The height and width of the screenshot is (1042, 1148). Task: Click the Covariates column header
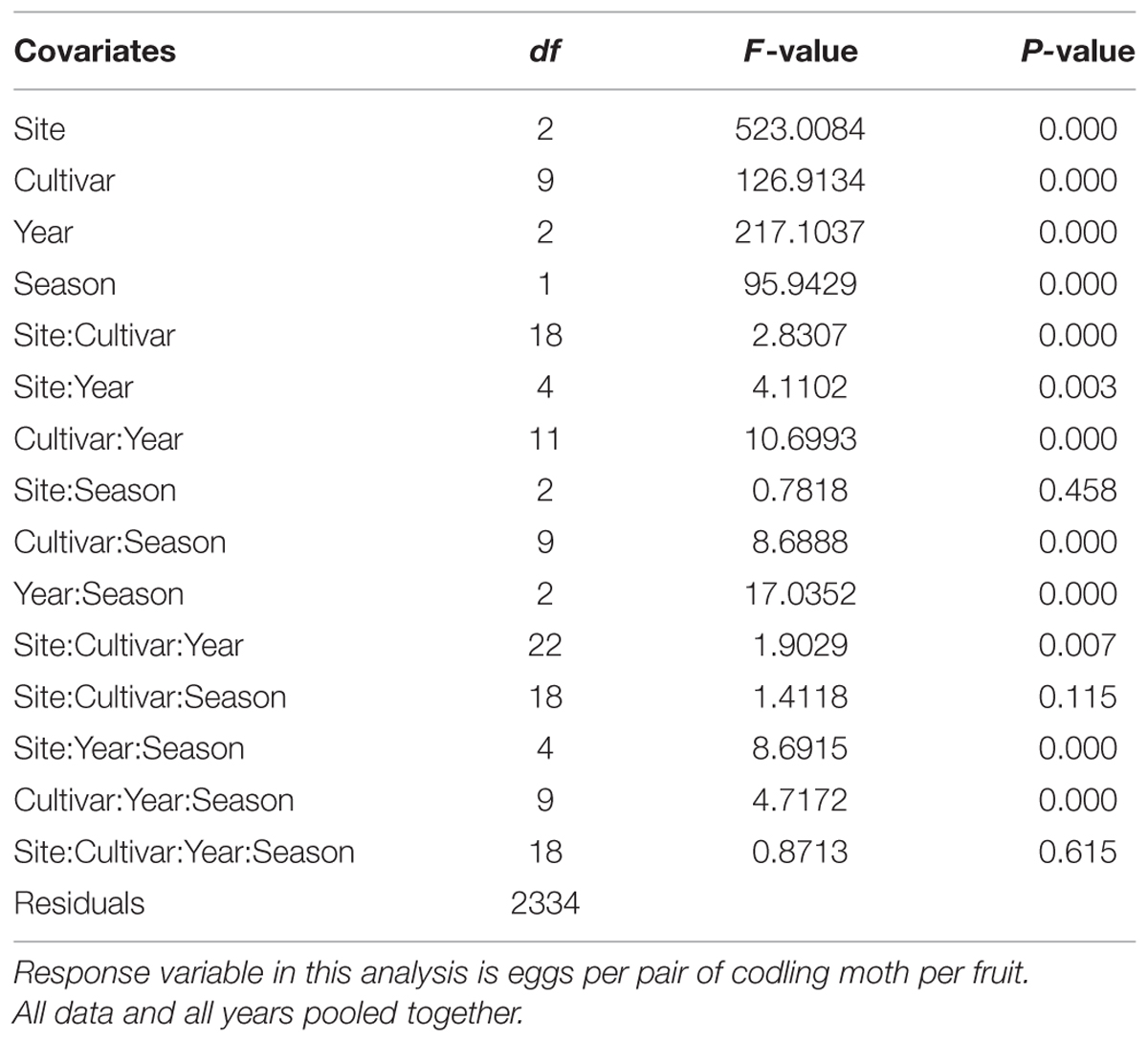coord(95,51)
